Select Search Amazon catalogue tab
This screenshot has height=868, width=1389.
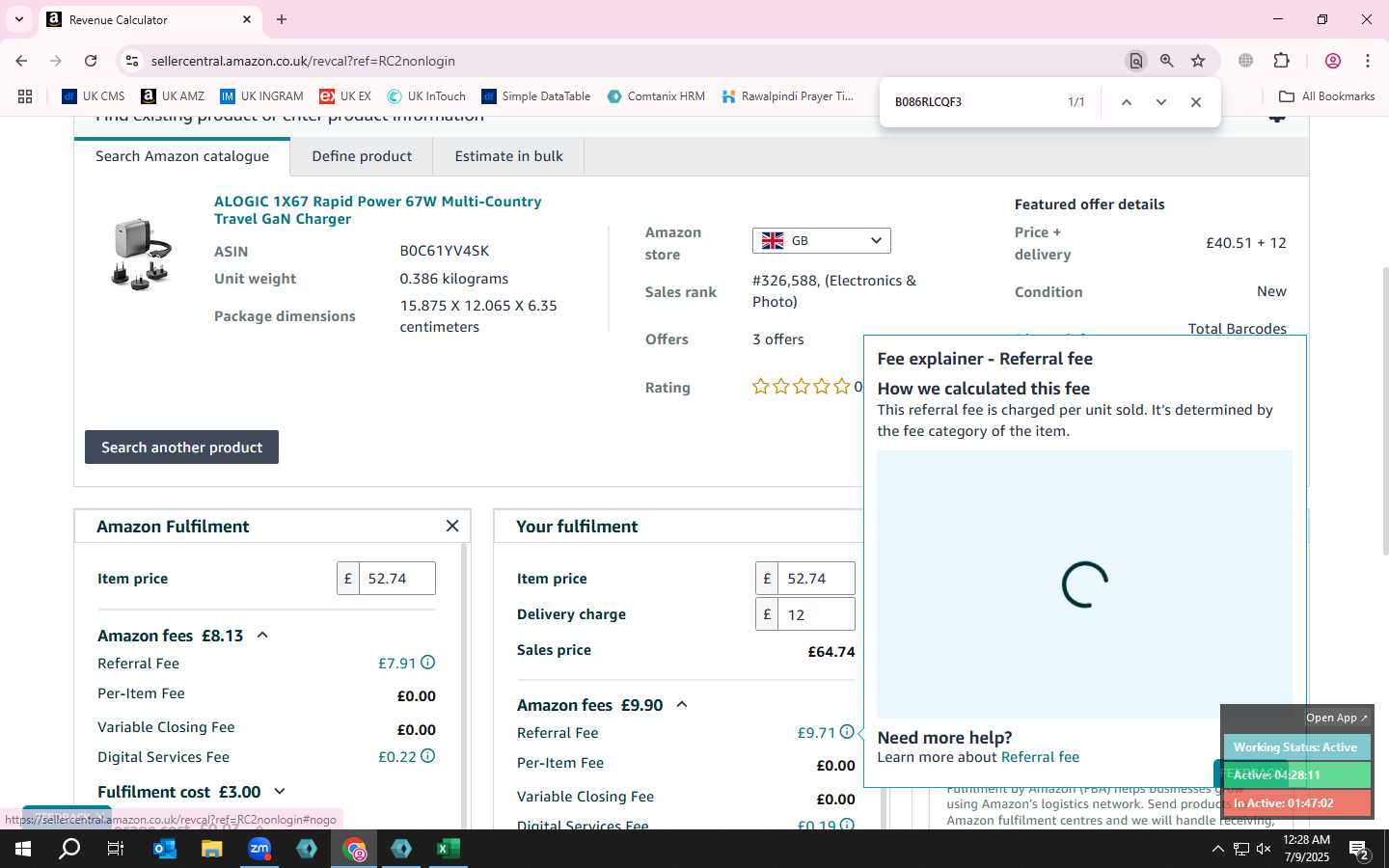coord(182,156)
